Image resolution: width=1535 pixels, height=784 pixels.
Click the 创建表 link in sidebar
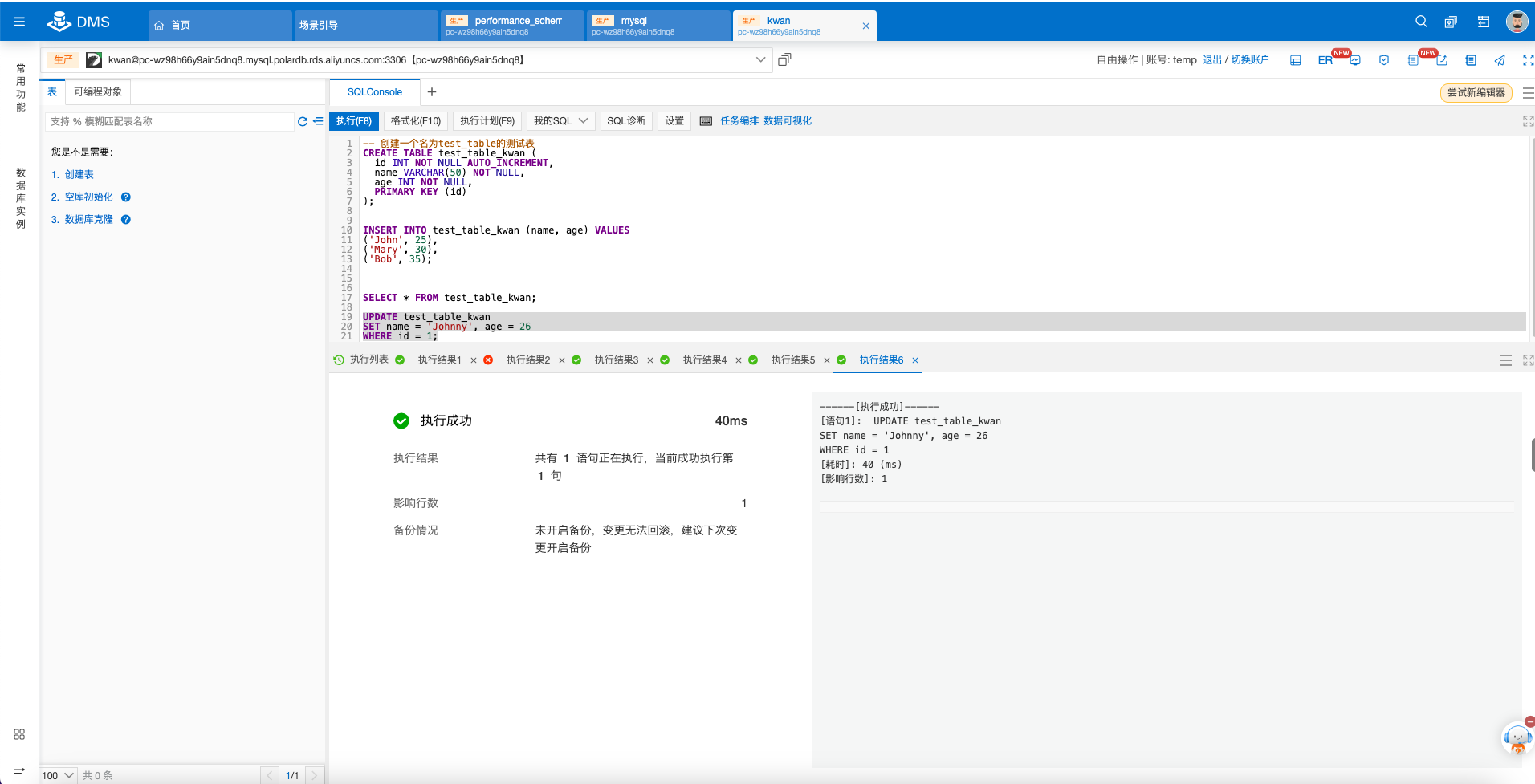click(77, 174)
